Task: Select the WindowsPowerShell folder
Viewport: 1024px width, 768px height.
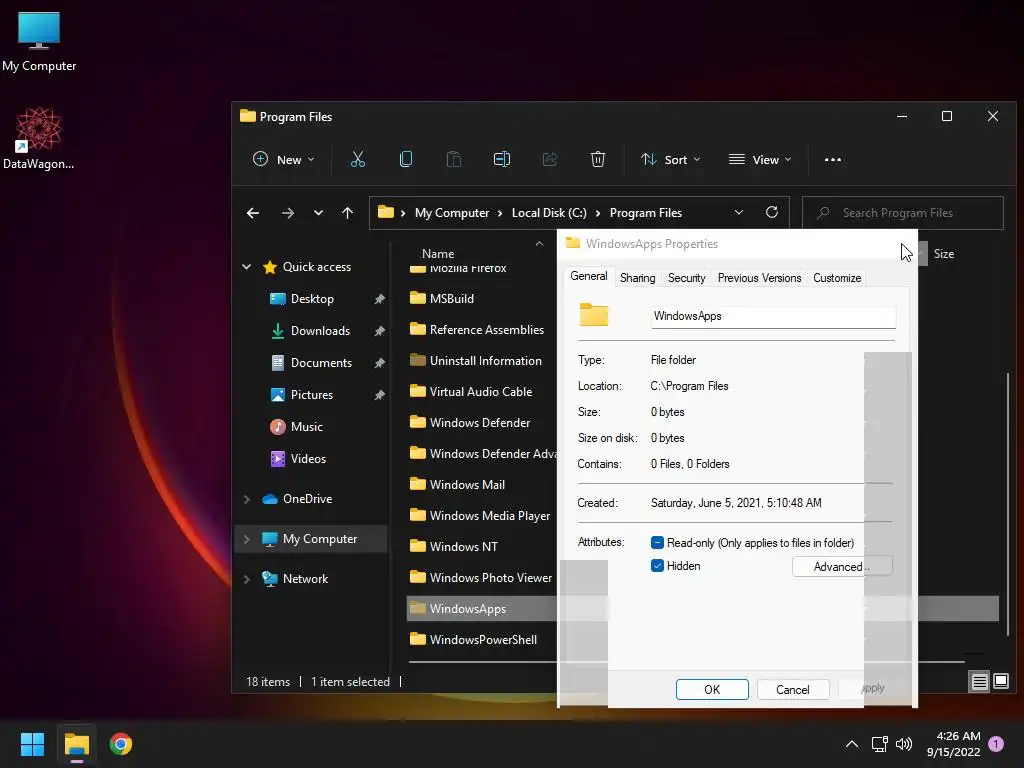Action: coord(483,639)
